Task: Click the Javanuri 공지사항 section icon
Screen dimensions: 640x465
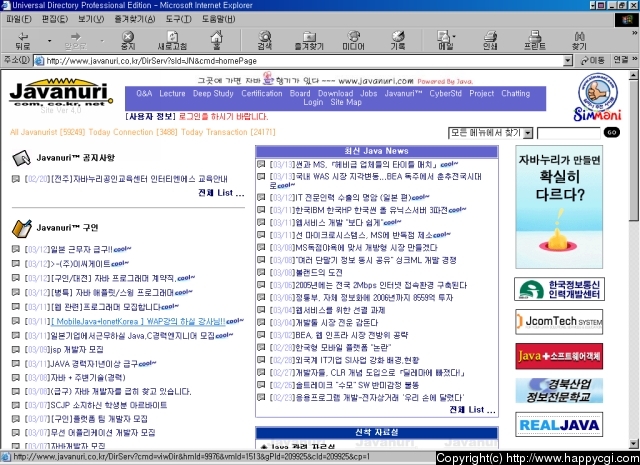Action: 21,158
